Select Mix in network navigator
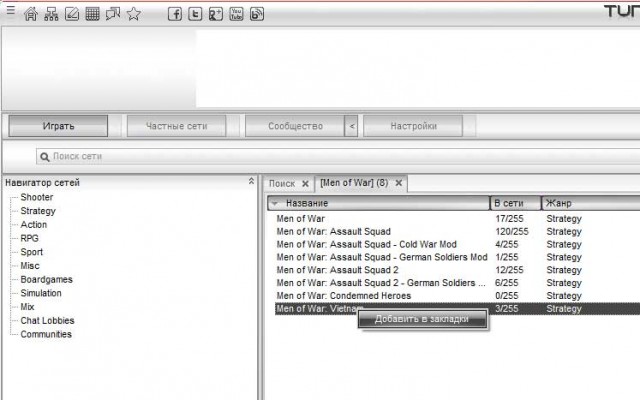Viewport: 640px width, 400px height. tap(27, 307)
